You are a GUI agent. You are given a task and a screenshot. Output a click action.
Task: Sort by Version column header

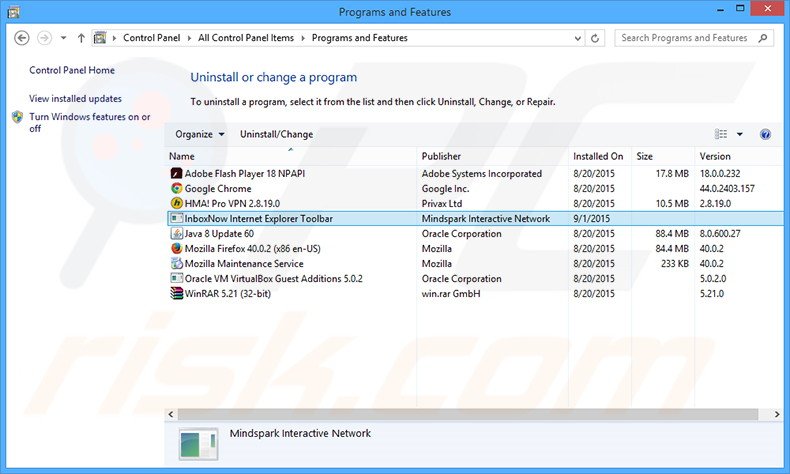(739, 156)
